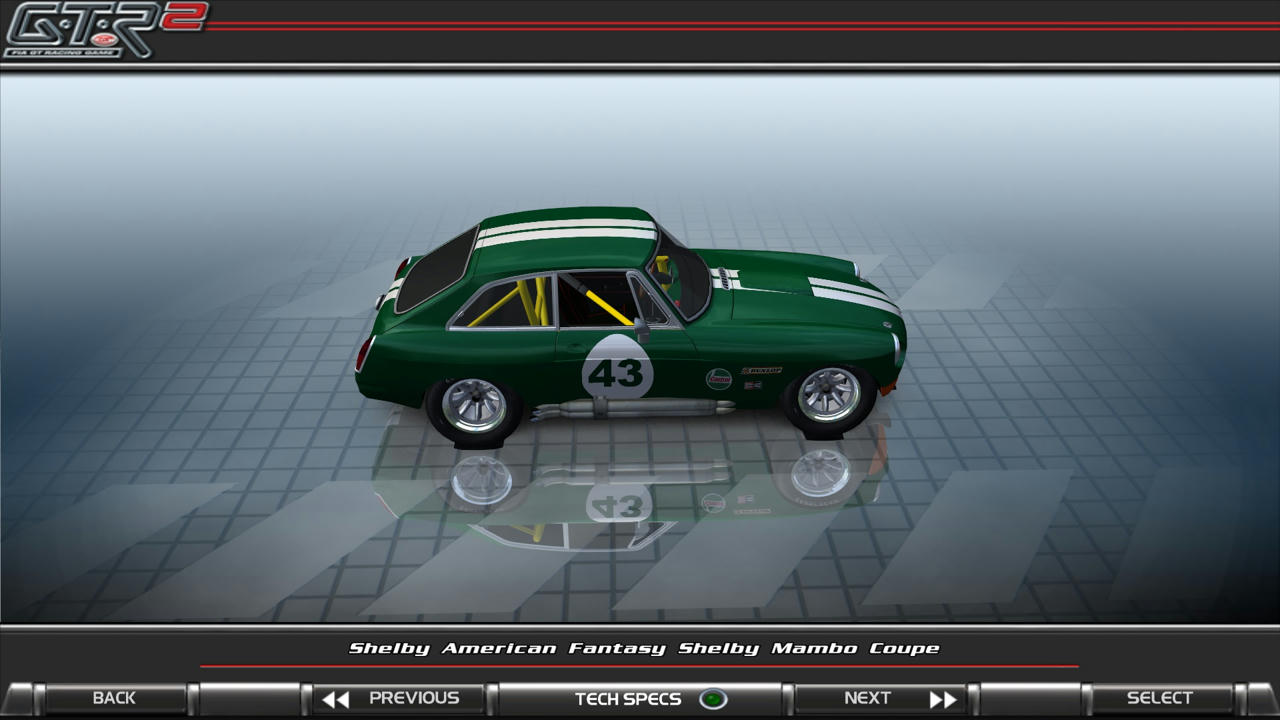Click the car name text Shelby Mambo Coupe
The image size is (1280, 720).
coord(809,648)
